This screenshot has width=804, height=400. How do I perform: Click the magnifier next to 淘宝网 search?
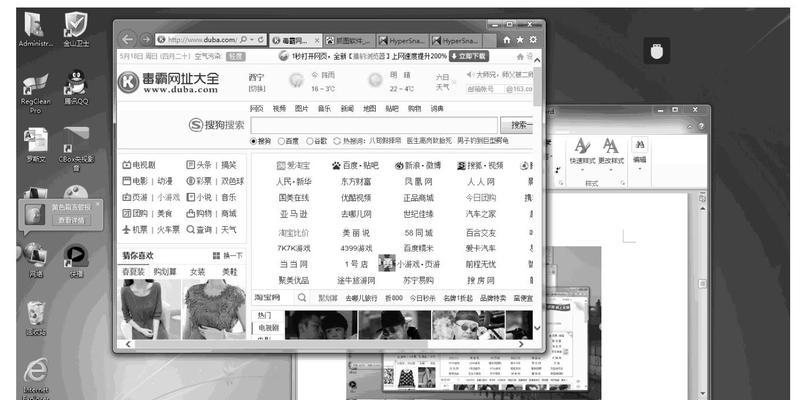(302, 297)
